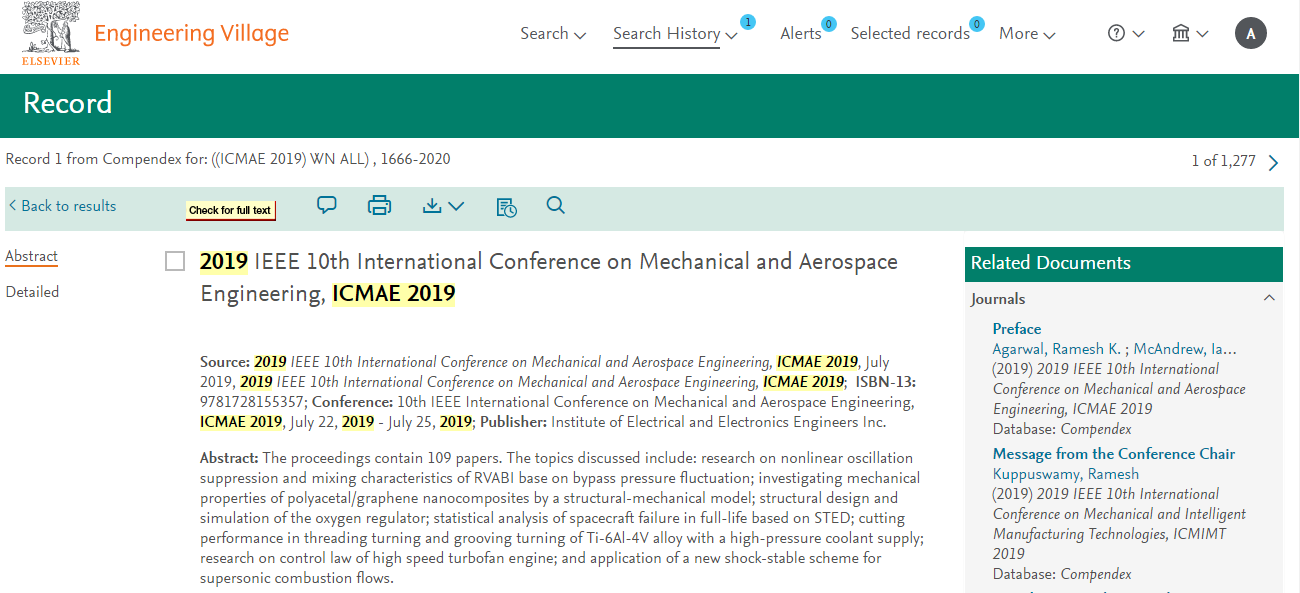Click the document-with-clock icon in toolbar
Viewport: 1300px width, 593px height.
tap(506, 207)
